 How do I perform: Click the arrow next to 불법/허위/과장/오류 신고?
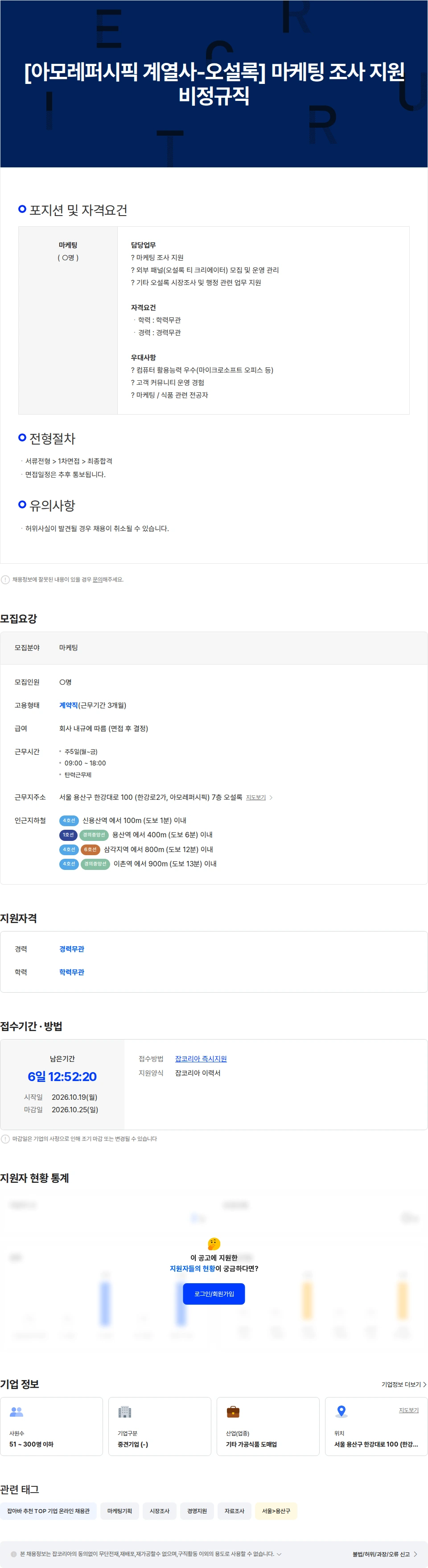415,1554
